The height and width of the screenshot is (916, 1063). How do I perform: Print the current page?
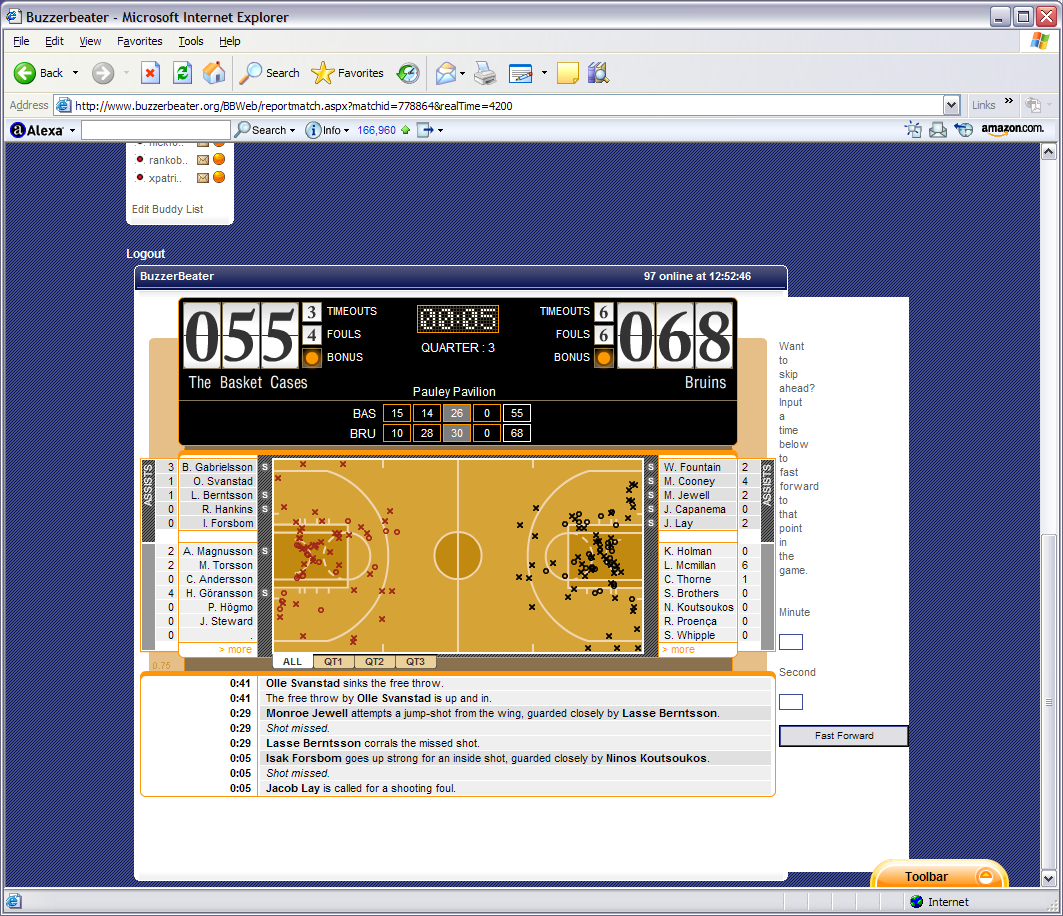[485, 73]
